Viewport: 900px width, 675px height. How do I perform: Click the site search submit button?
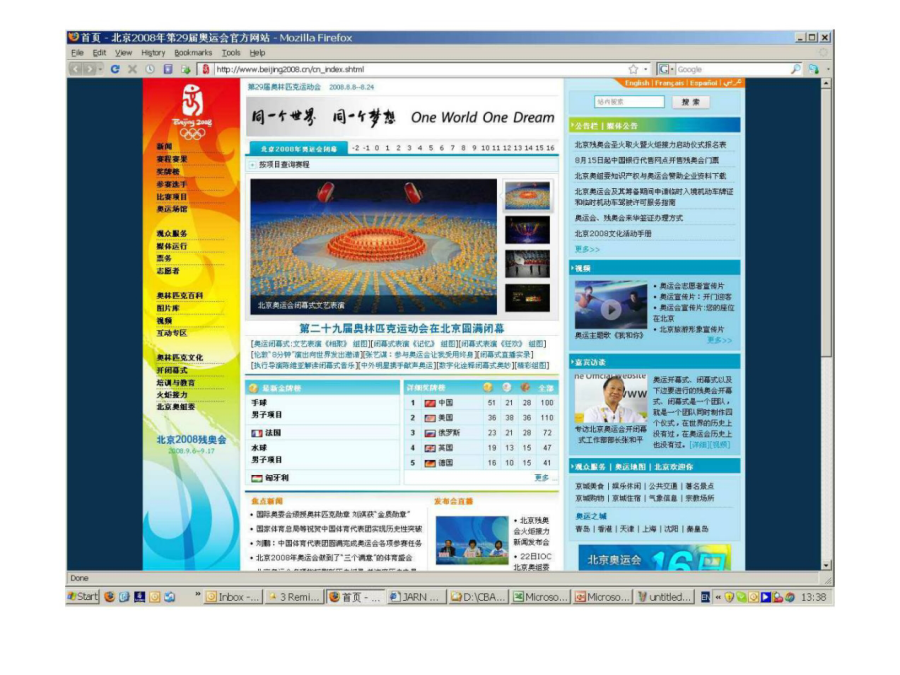click(690, 102)
